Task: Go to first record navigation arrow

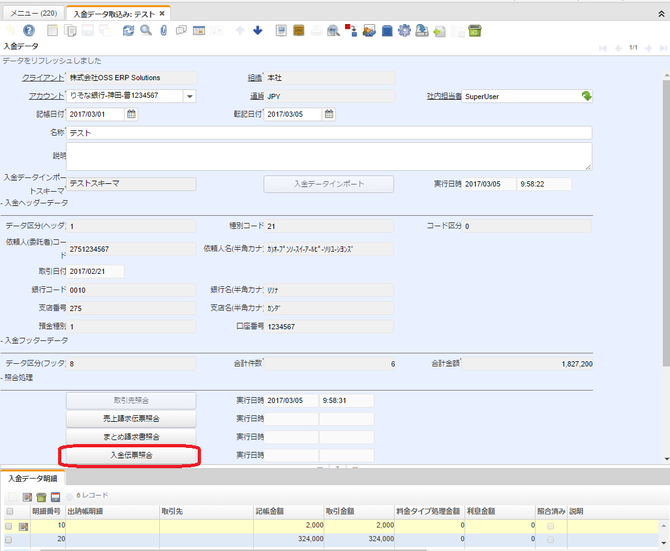Action: coord(603,48)
